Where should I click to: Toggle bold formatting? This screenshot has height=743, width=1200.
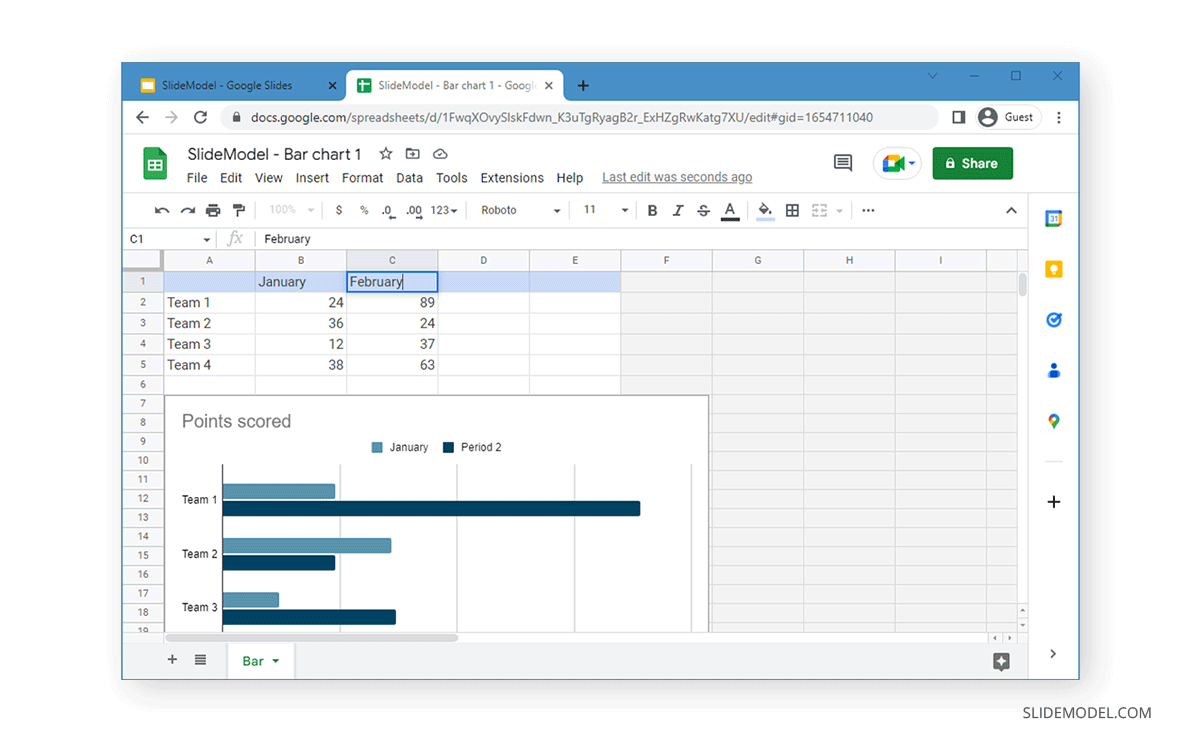click(x=652, y=210)
